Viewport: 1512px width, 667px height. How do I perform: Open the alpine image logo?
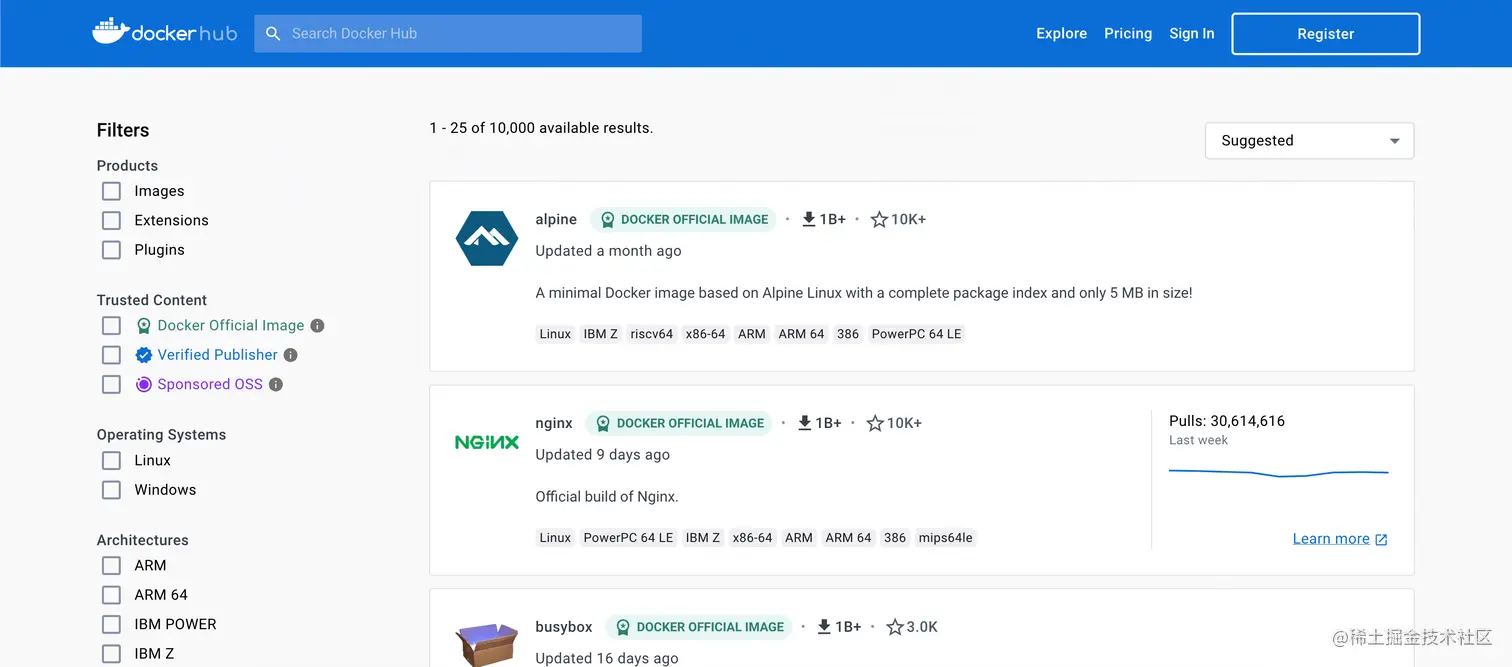click(487, 238)
